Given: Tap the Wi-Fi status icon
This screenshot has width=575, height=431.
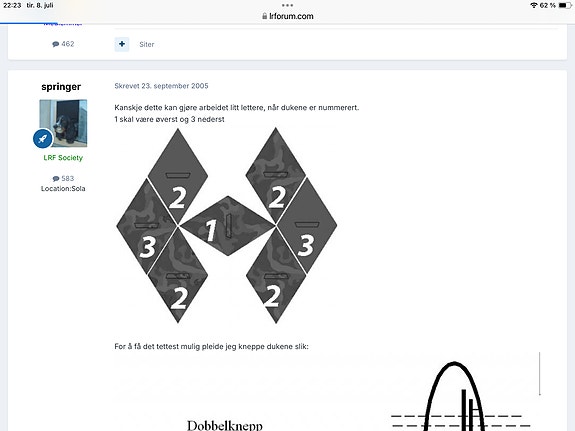Looking at the screenshot, I should (x=534, y=5).
